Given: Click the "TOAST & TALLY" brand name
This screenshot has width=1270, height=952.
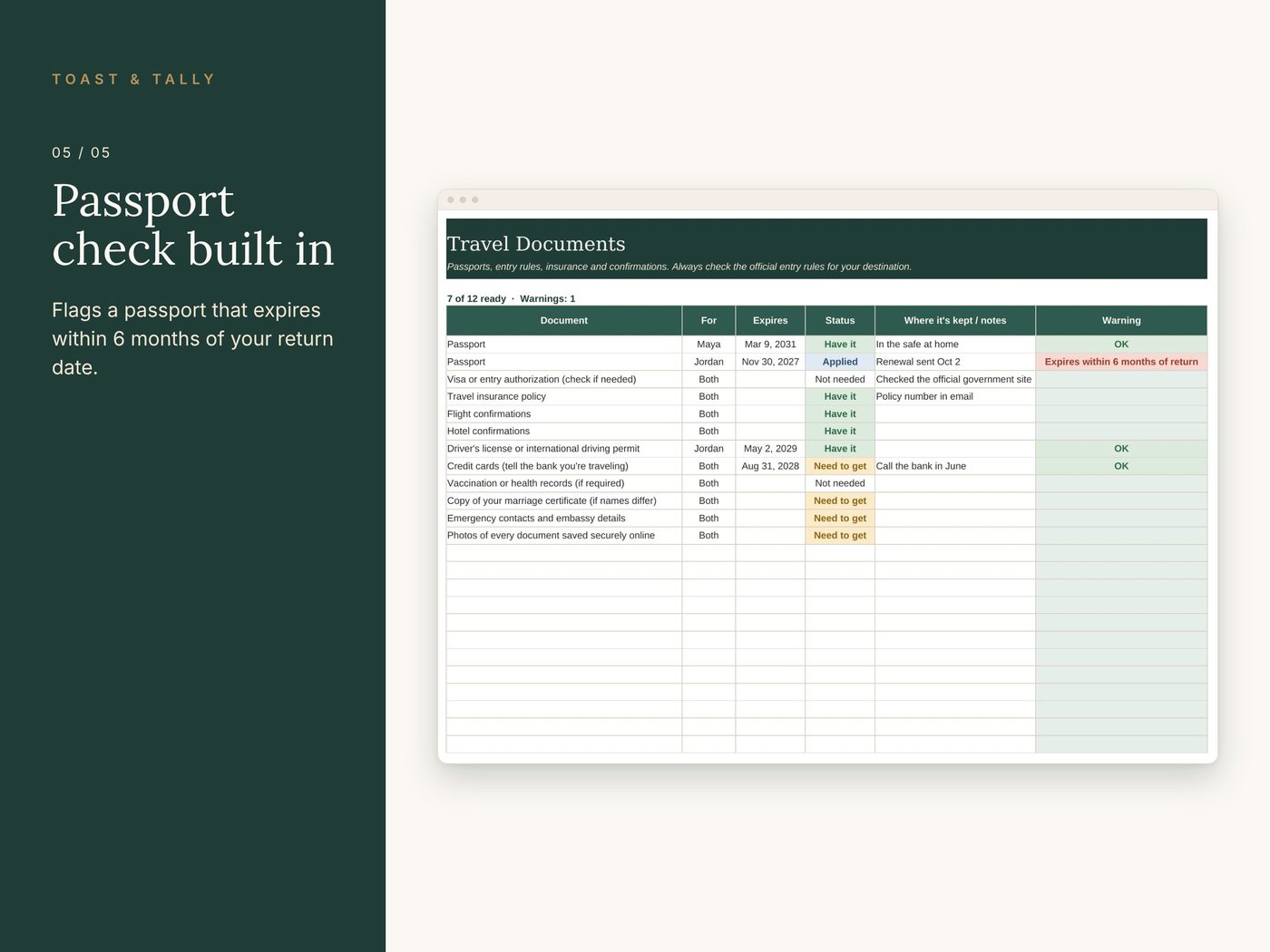Looking at the screenshot, I should point(133,80).
